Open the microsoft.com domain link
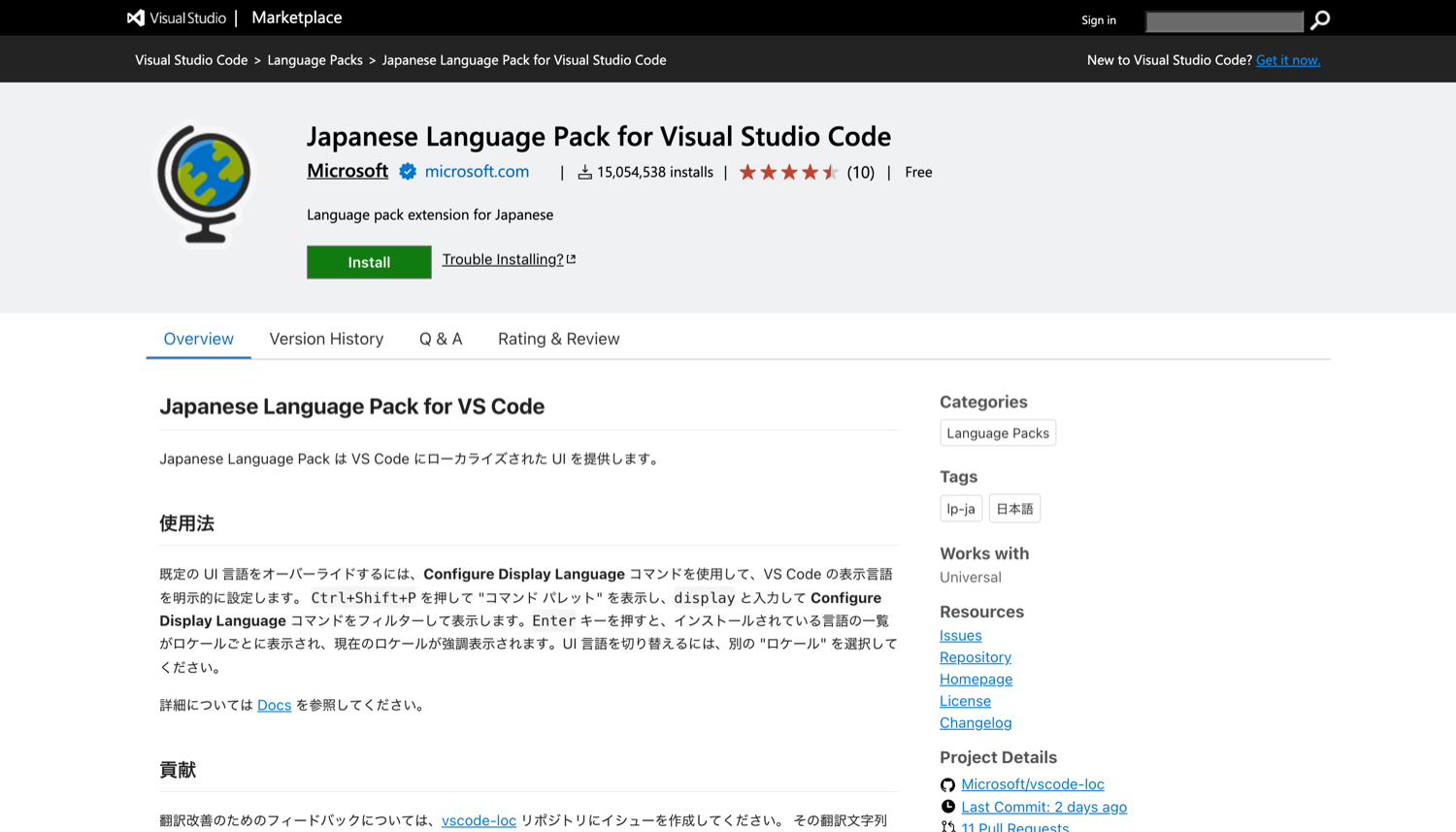The width and height of the screenshot is (1456, 832). point(477,172)
